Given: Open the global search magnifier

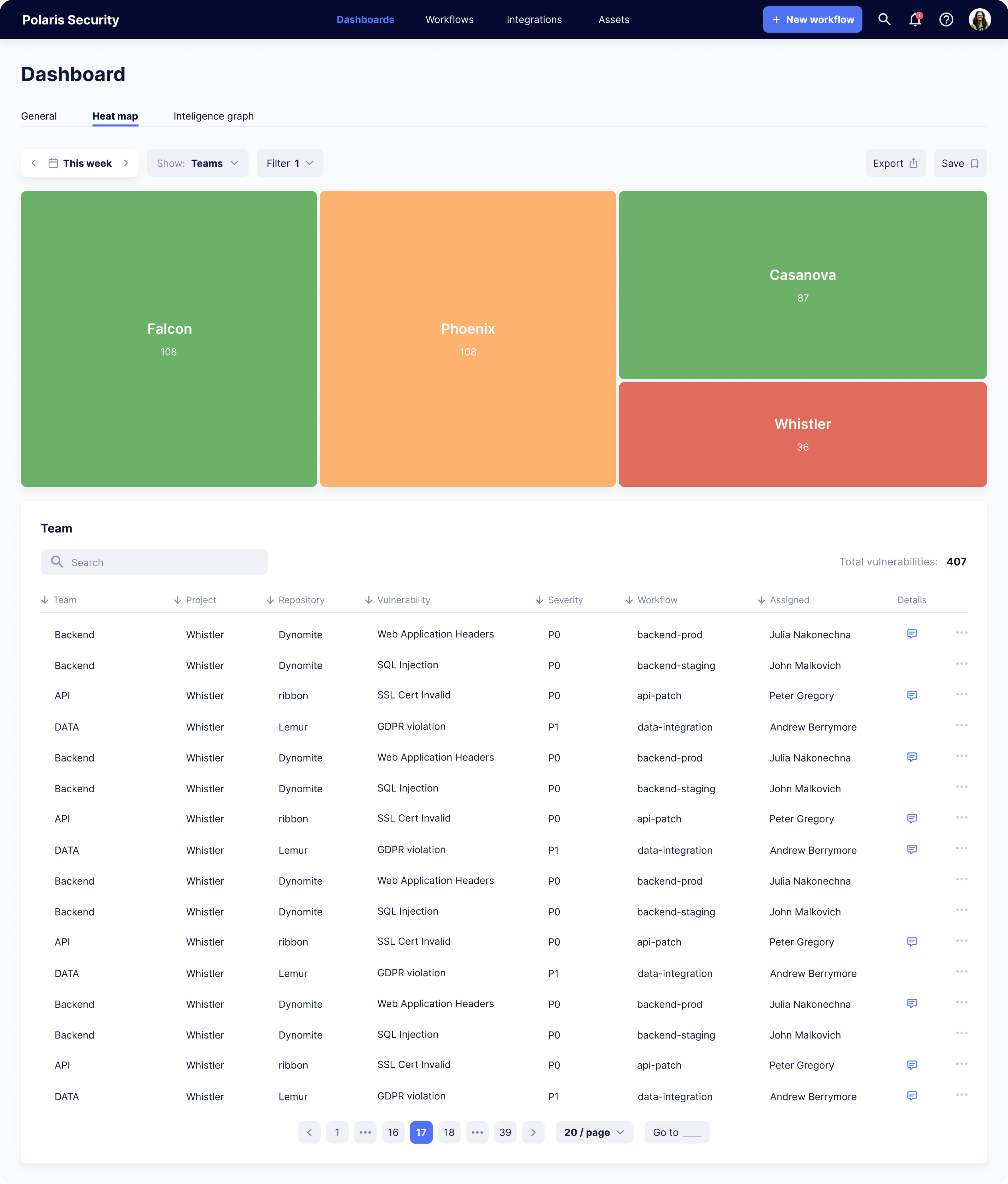Looking at the screenshot, I should [x=885, y=19].
